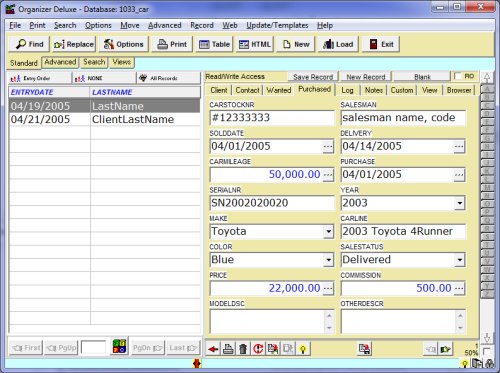Expand the YEAR dropdown
500x373 pixels.
[x=460, y=203]
